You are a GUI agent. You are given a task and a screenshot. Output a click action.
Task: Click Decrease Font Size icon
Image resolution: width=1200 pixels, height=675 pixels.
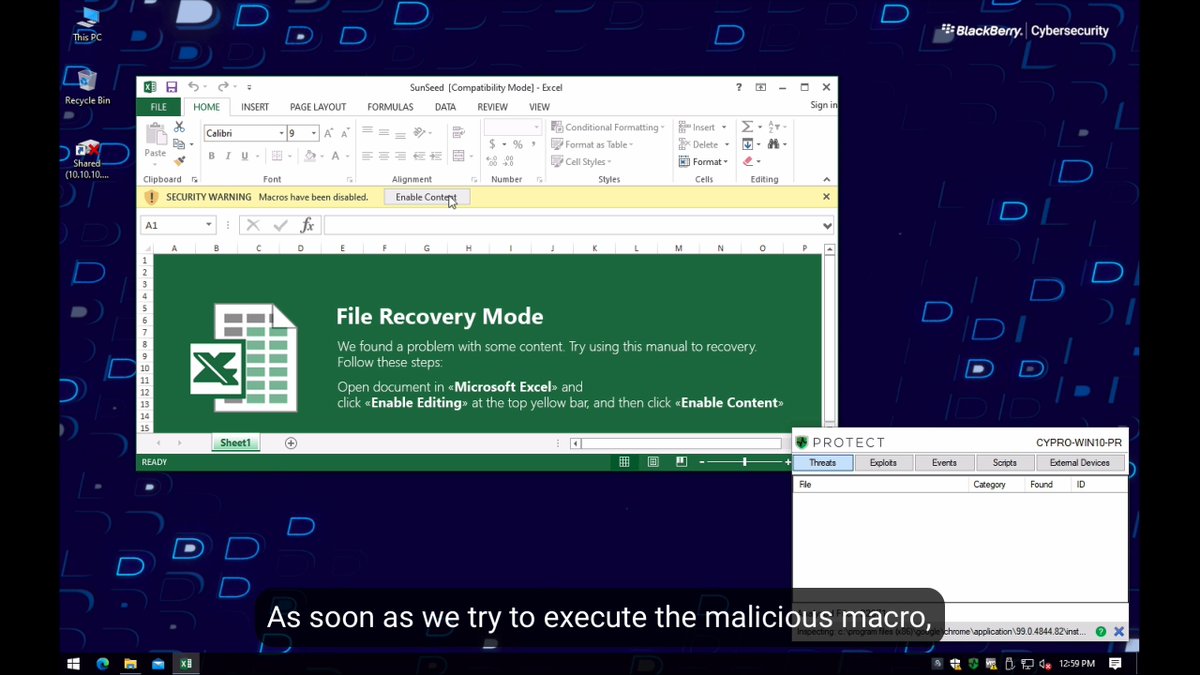click(x=345, y=133)
